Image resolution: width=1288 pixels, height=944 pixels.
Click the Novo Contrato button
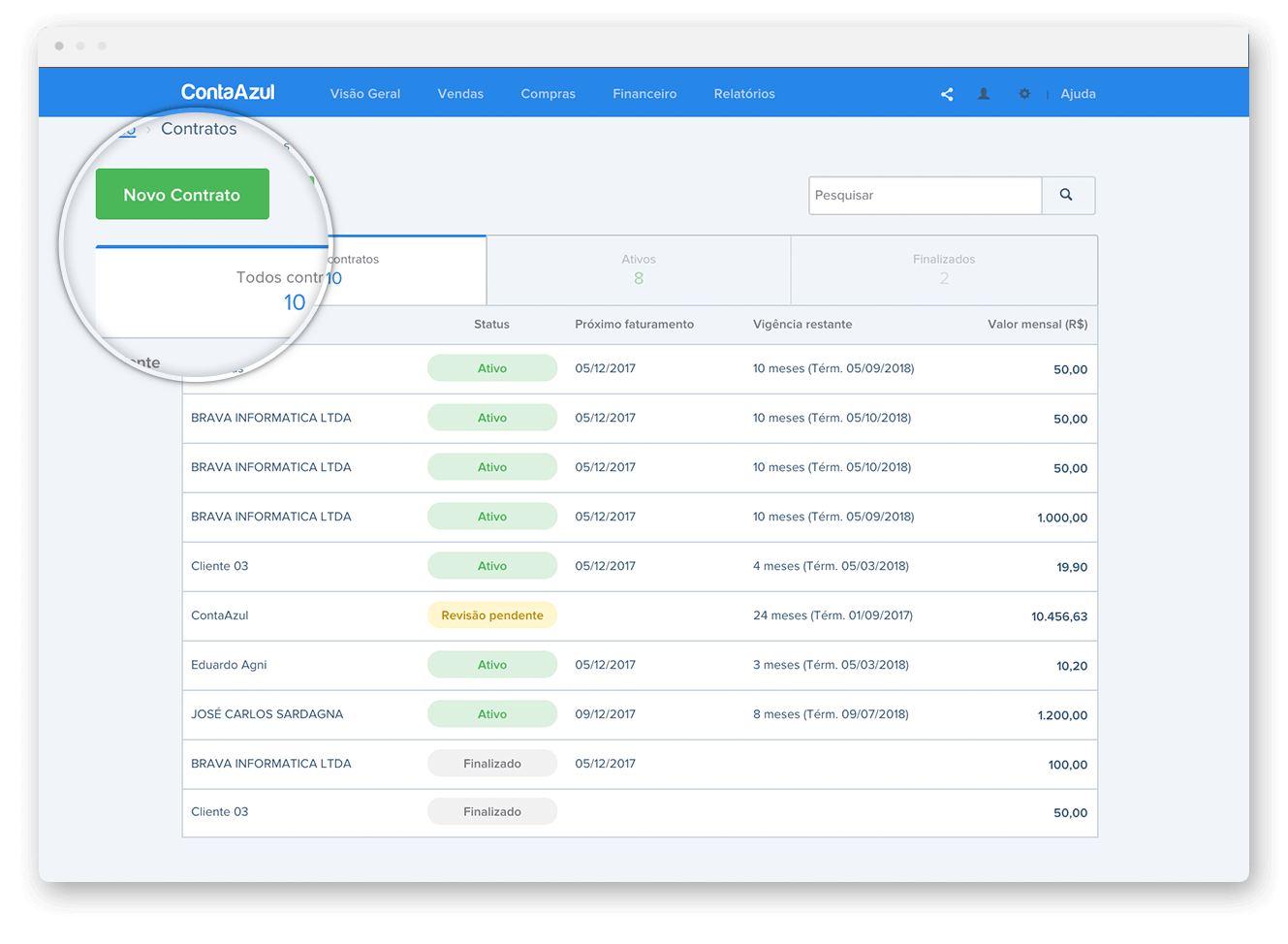pos(182,194)
